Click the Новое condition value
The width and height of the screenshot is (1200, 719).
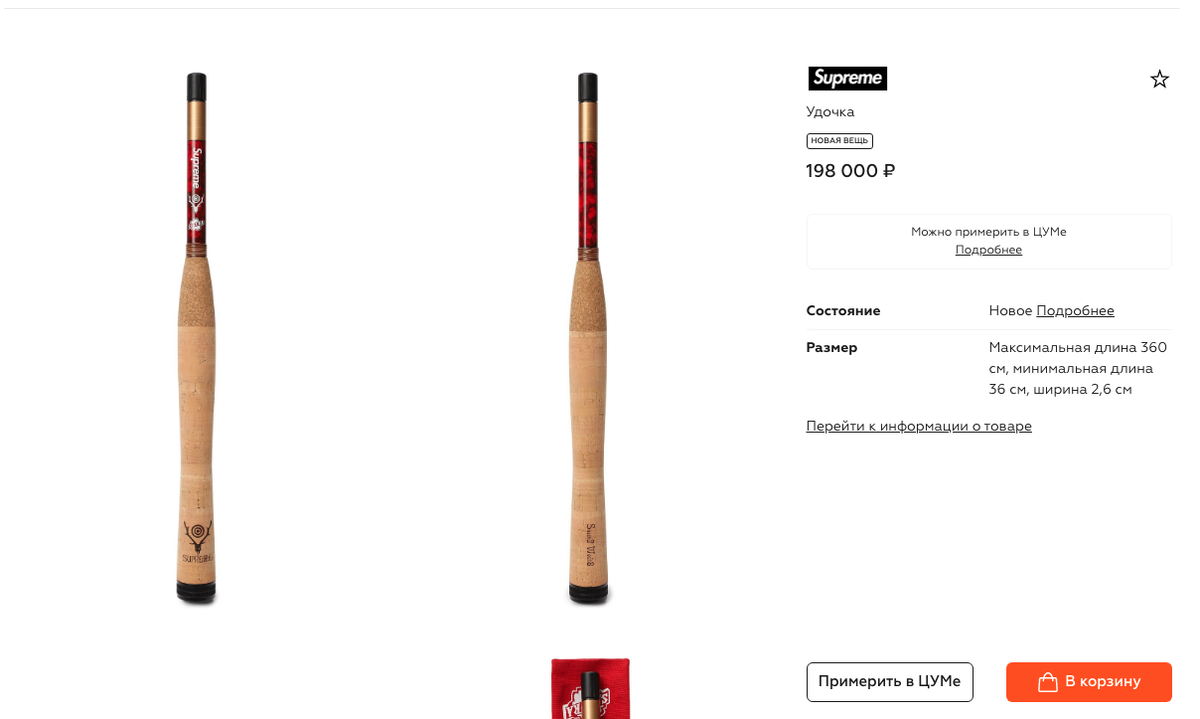point(1010,311)
